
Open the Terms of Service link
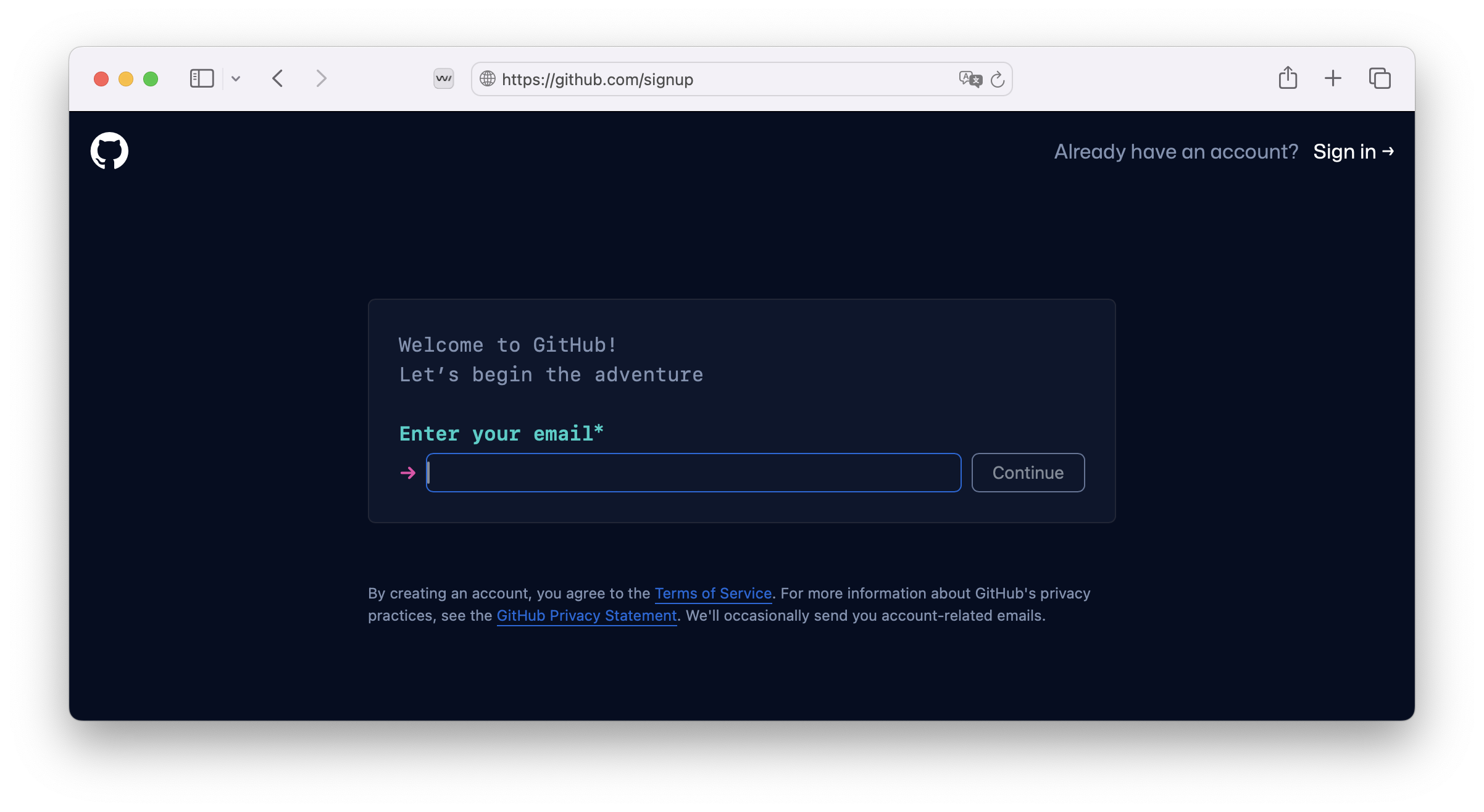click(713, 594)
